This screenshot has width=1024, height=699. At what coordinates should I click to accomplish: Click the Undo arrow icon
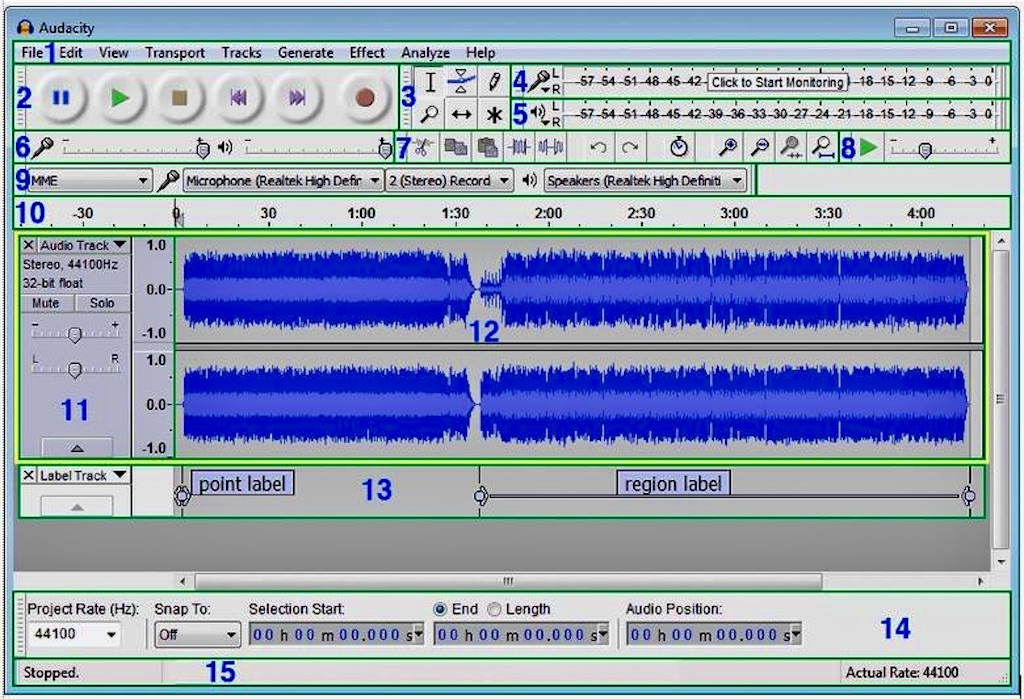tap(598, 147)
